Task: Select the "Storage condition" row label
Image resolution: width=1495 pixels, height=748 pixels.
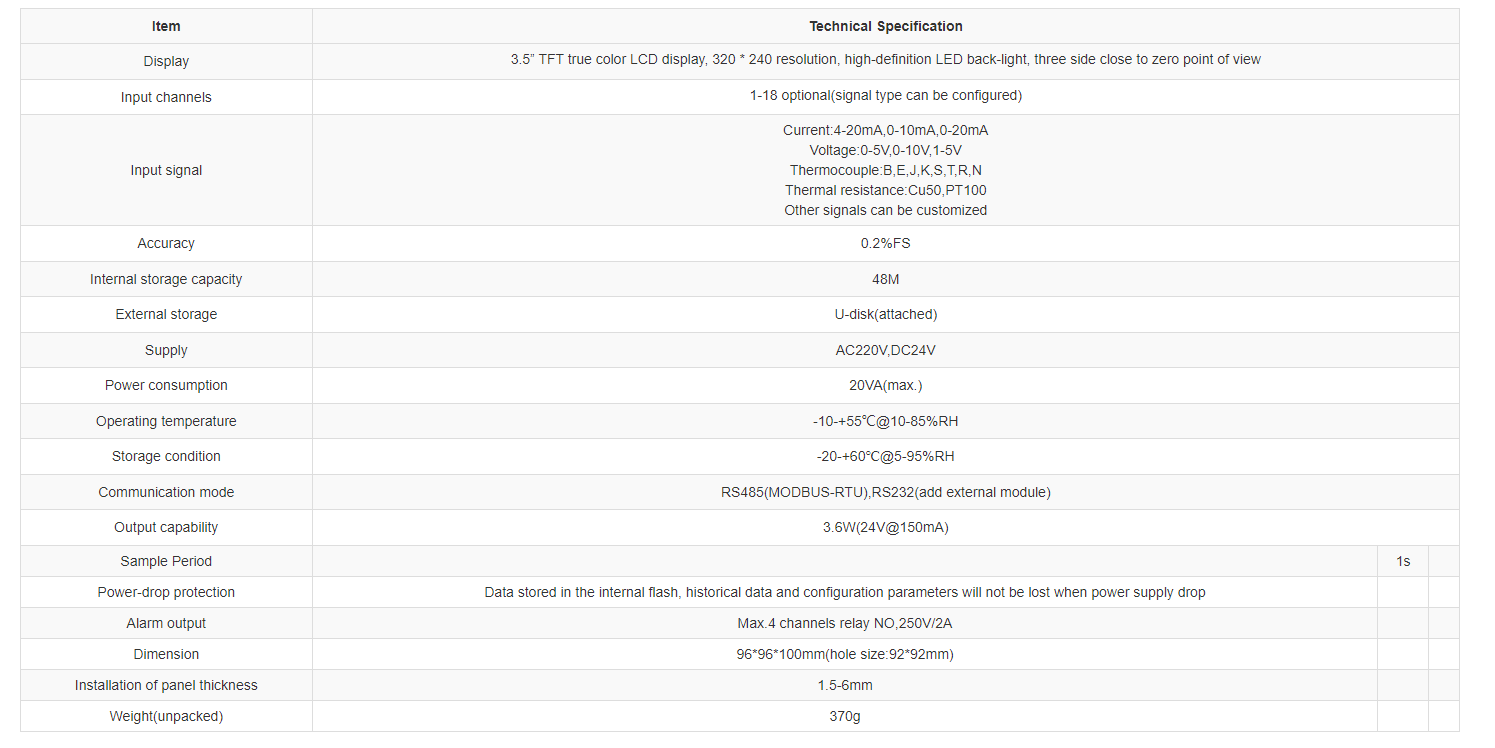Action: [166, 456]
